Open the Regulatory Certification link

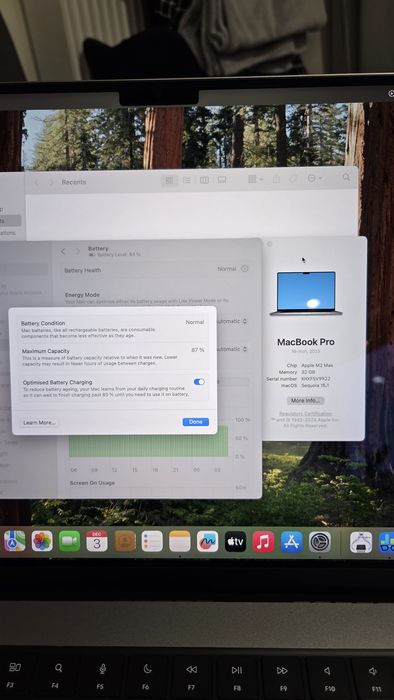tap(305, 414)
